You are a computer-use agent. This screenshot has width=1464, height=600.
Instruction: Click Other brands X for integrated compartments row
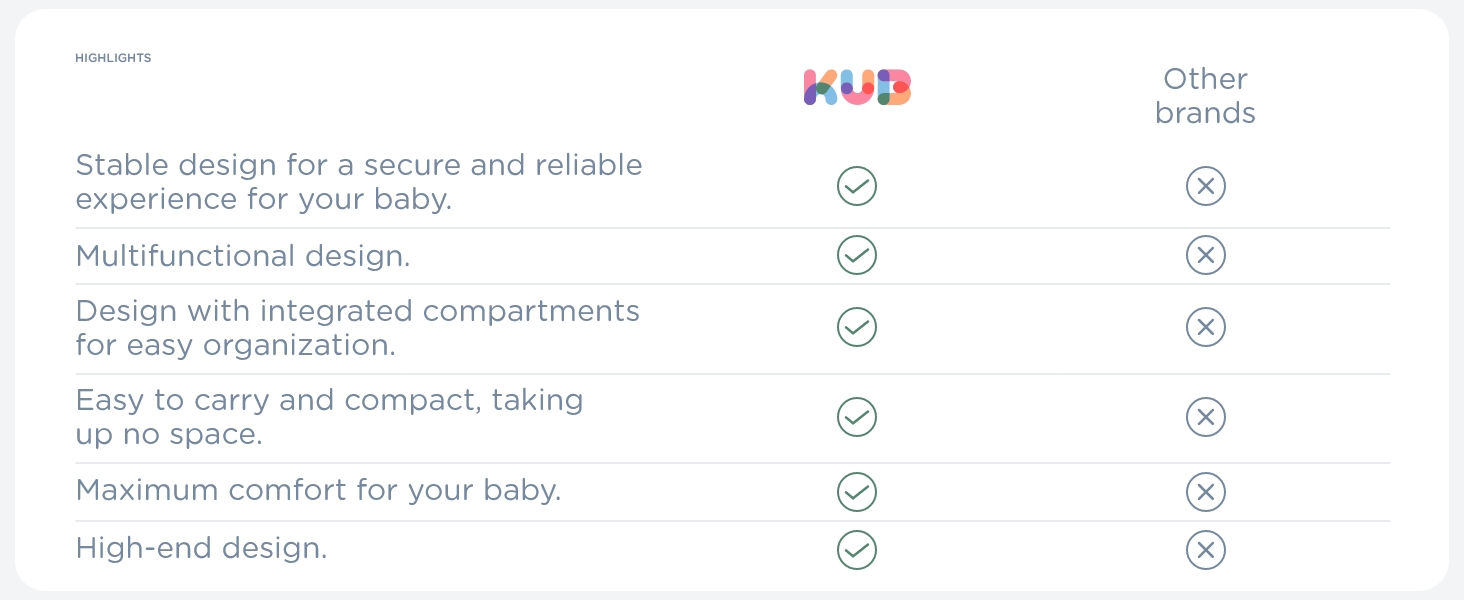[1205, 327]
